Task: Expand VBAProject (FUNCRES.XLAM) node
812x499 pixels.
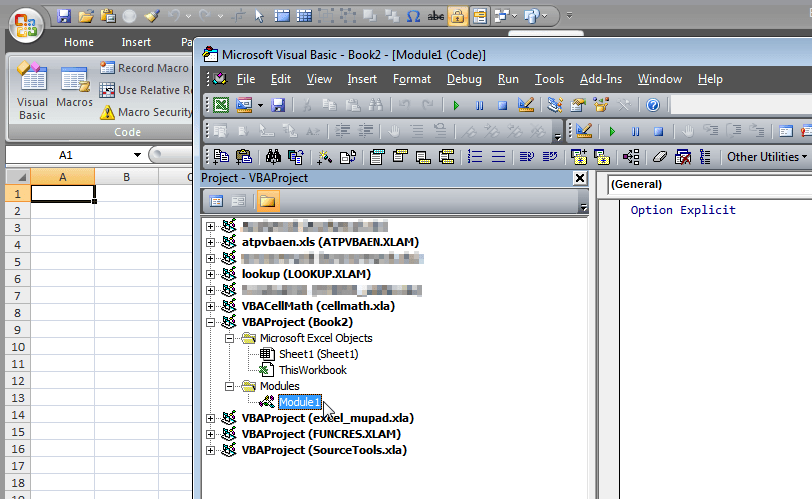Action: 210,434
